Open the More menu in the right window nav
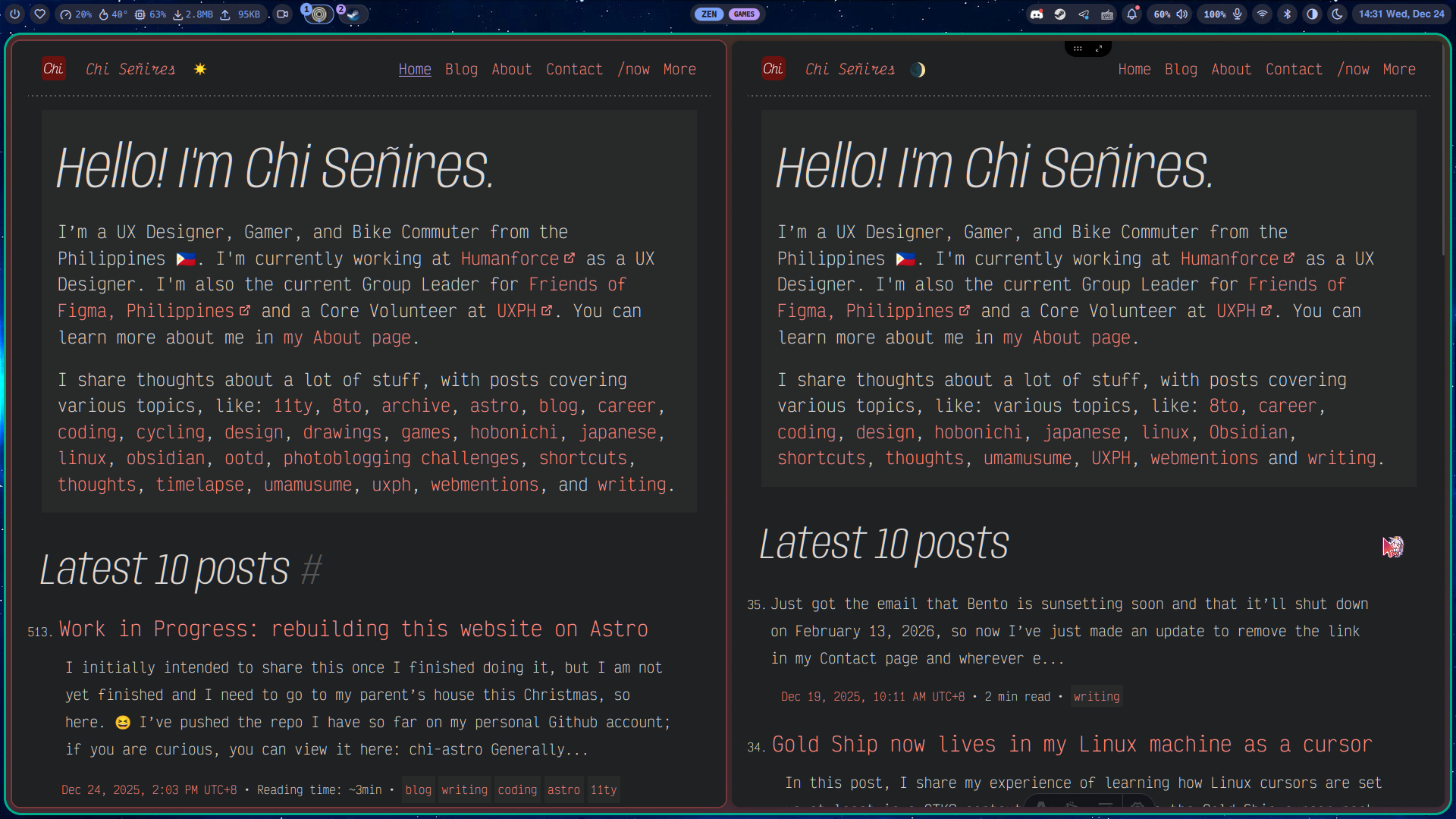Viewport: 1456px width, 819px height. [x=1399, y=69]
